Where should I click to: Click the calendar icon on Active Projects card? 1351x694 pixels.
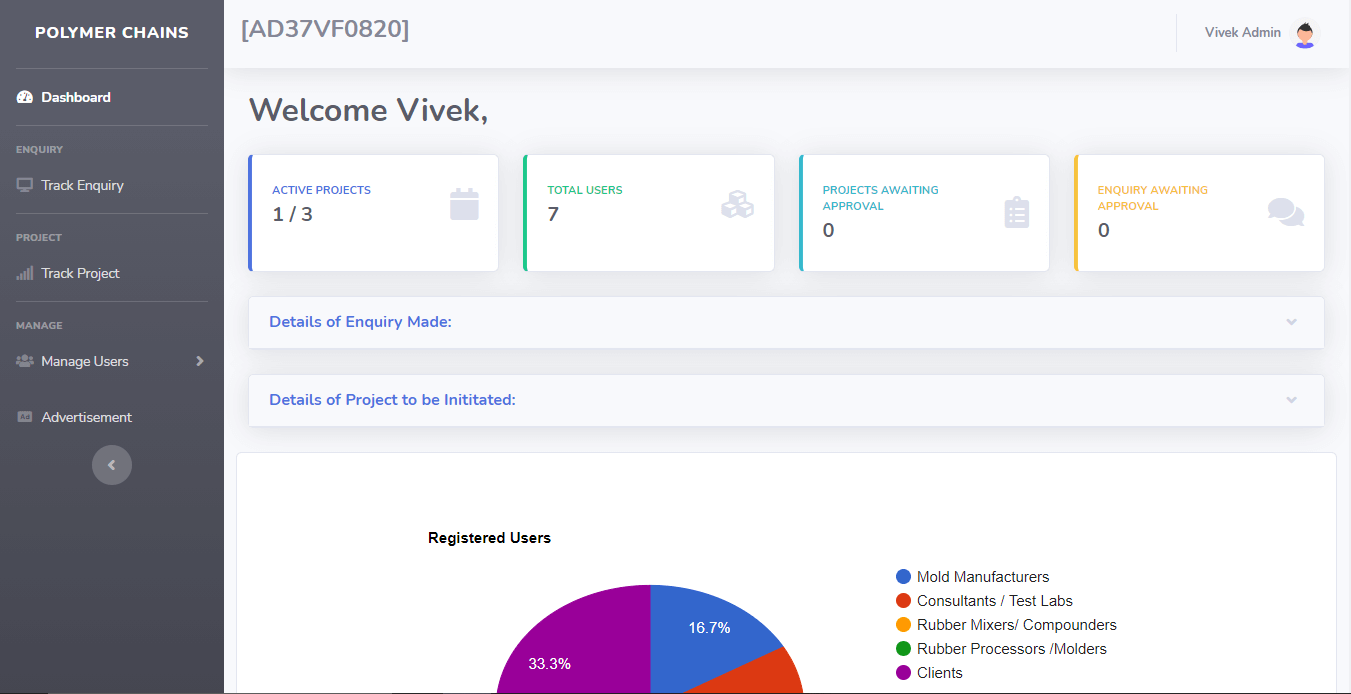(464, 204)
